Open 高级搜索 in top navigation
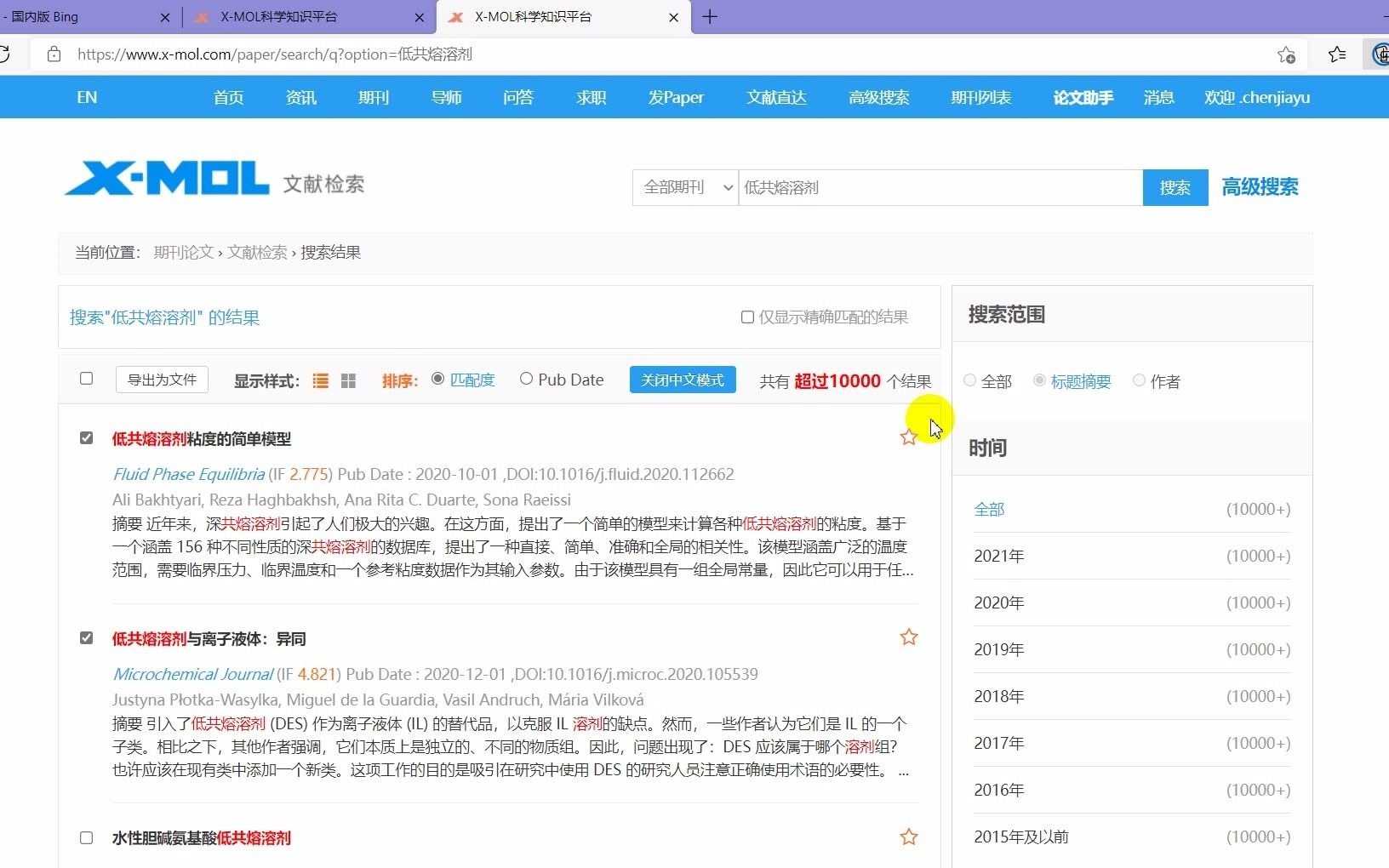 [x=879, y=97]
